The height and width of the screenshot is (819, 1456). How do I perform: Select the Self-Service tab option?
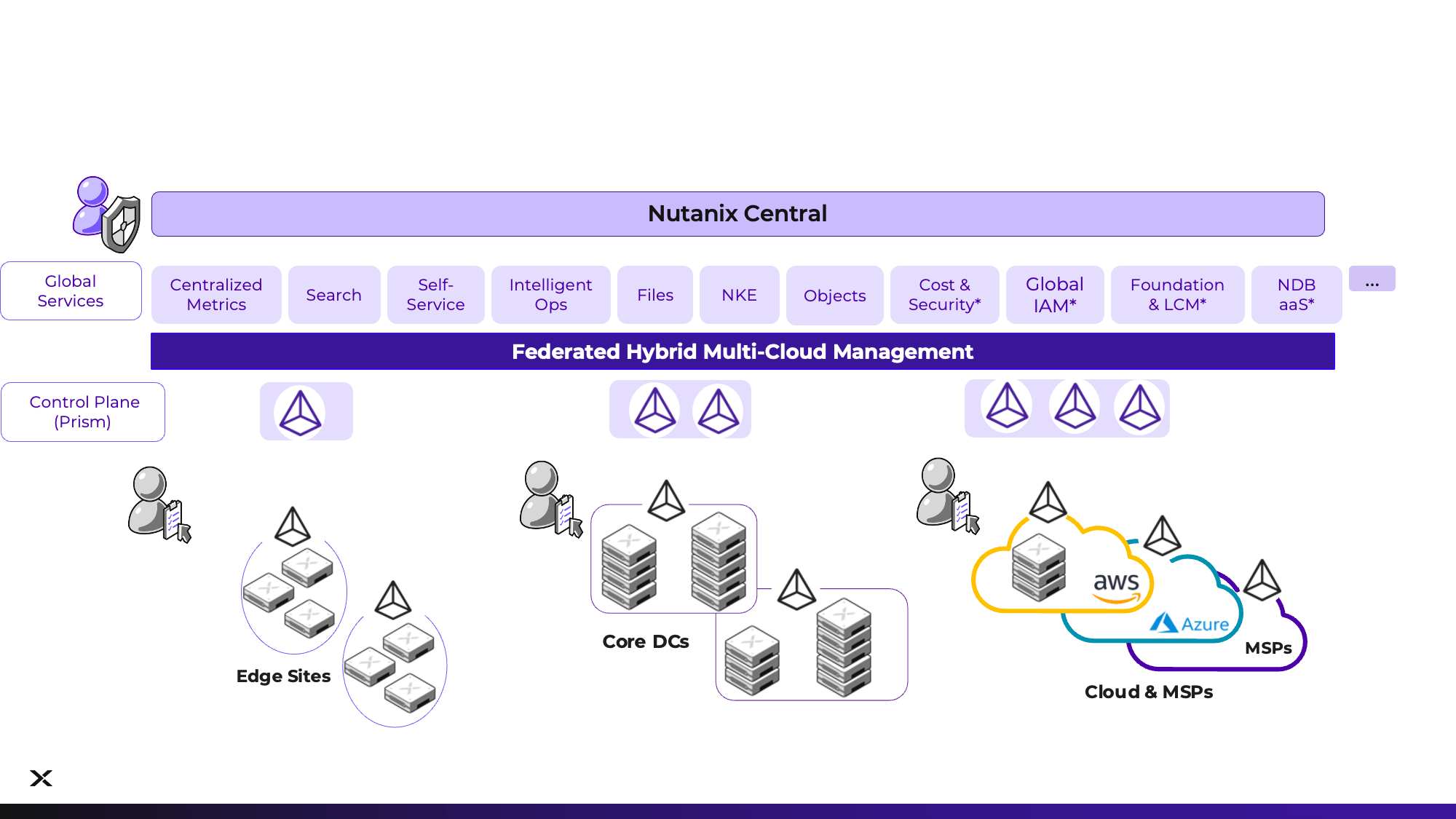[x=436, y=294]
